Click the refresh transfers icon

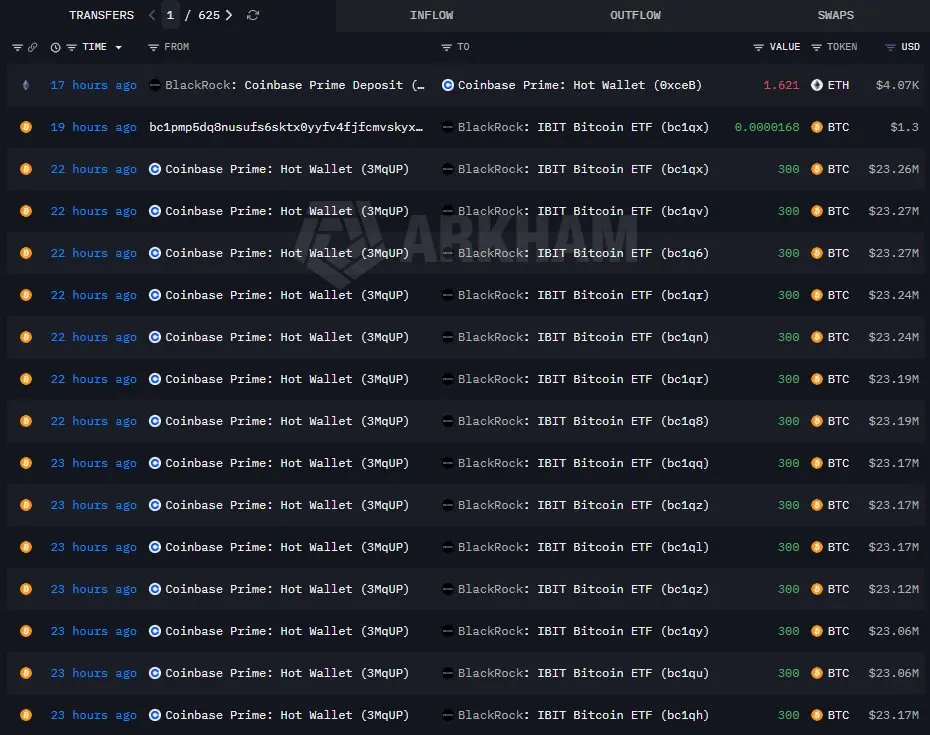point(253,15)
